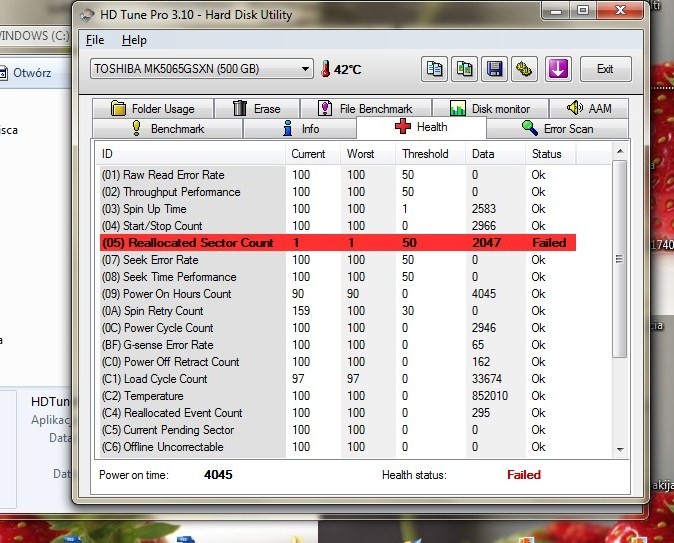The height and width of the screenshot is (543, 674).
Task: Select the failed Reallocated Sector Count row
Action: [338, 243]
